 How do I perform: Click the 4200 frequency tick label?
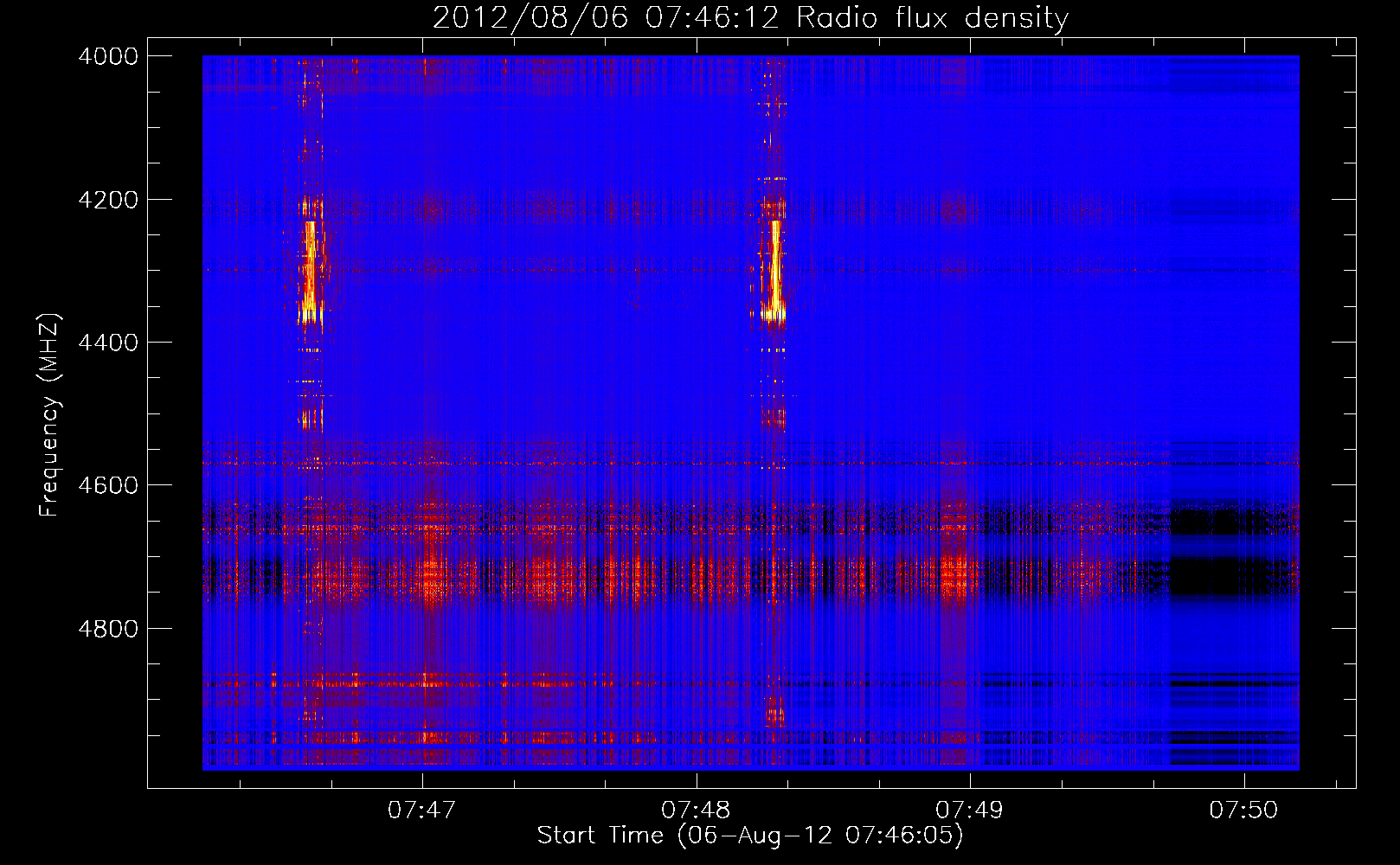(x=108, y=200)
